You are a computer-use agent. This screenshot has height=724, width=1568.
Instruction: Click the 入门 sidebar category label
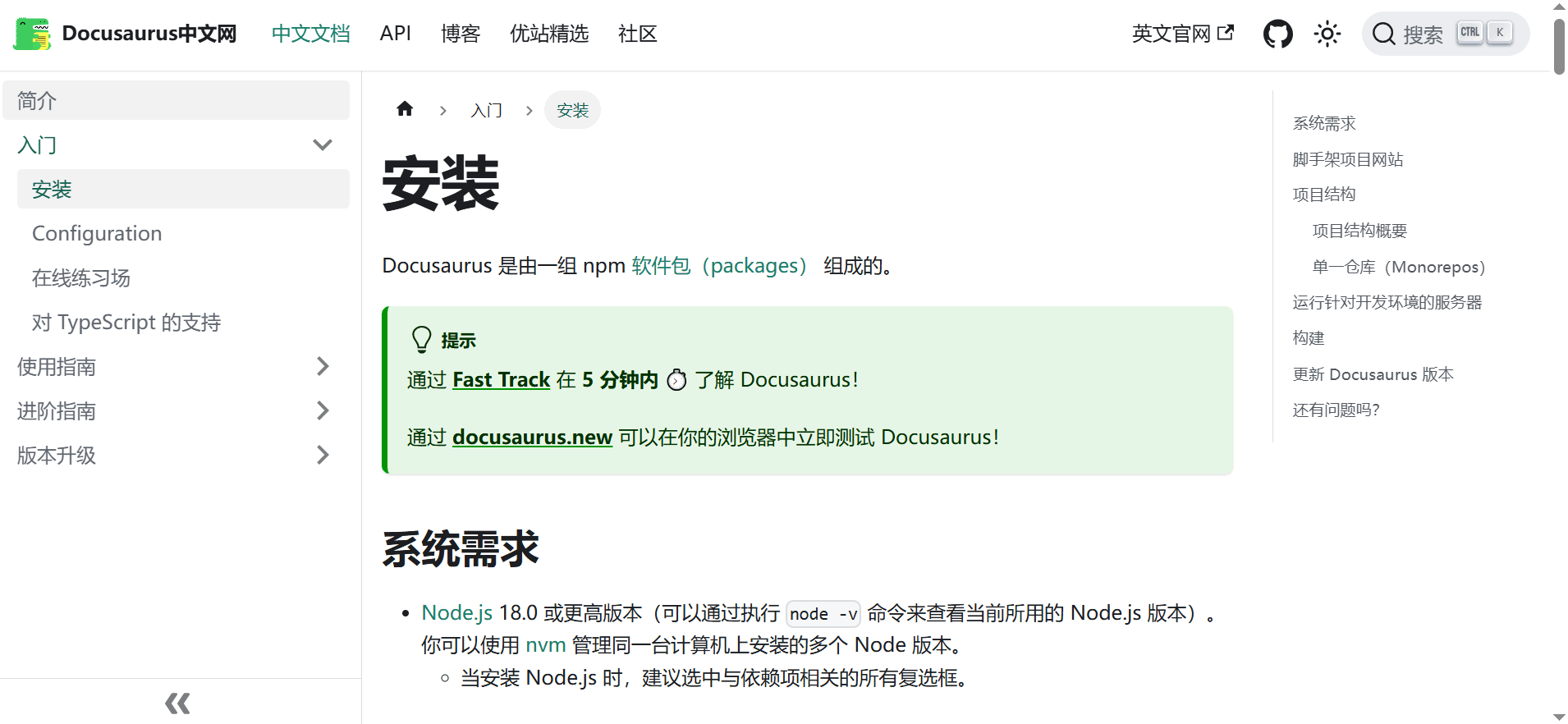tap(37, 145)
